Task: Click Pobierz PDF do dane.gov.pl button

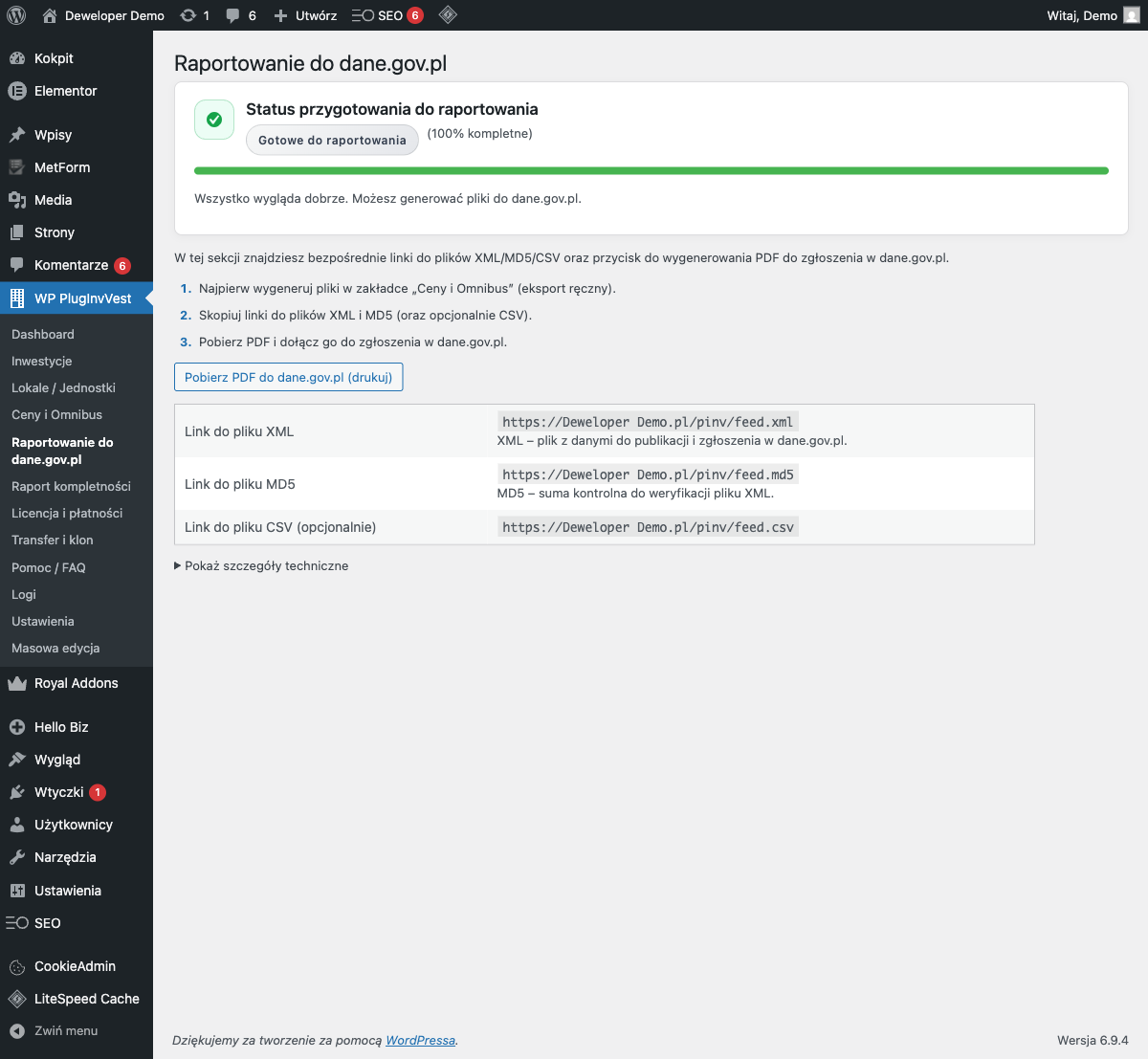Action: coord(288,377)
